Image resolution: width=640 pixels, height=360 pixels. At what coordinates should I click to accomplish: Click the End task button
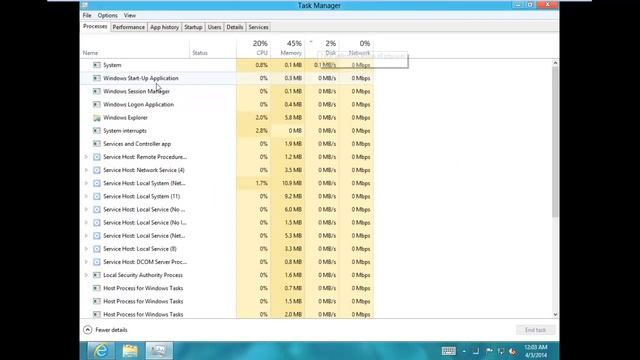536,330
